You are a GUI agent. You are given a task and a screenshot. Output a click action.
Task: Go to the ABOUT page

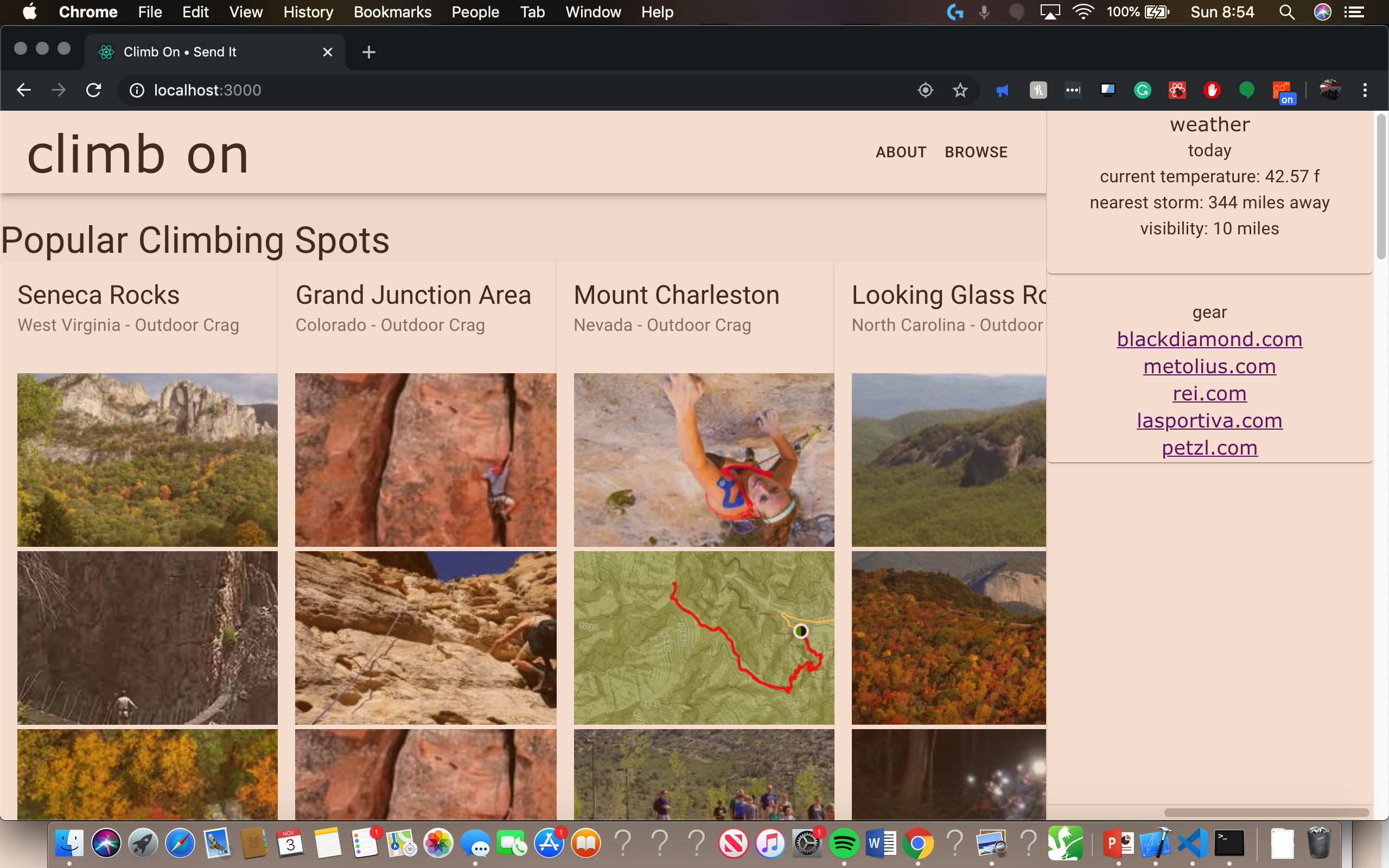coord(901,152)
